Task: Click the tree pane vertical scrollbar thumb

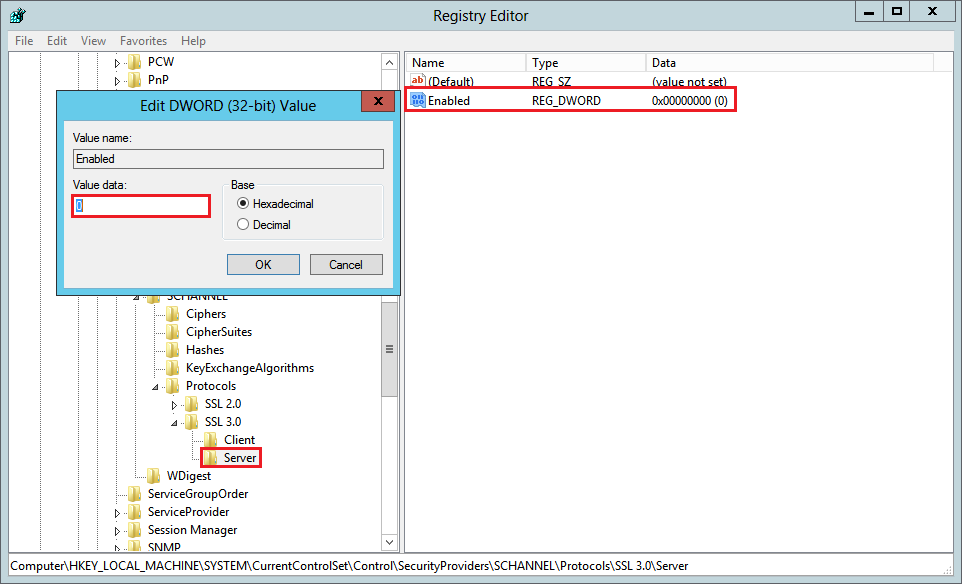Action: pyautogui.click(x=389, y=349)
